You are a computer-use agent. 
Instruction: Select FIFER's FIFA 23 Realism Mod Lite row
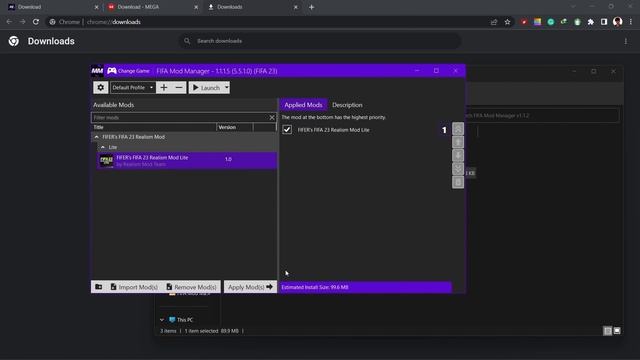pos(187,160)
